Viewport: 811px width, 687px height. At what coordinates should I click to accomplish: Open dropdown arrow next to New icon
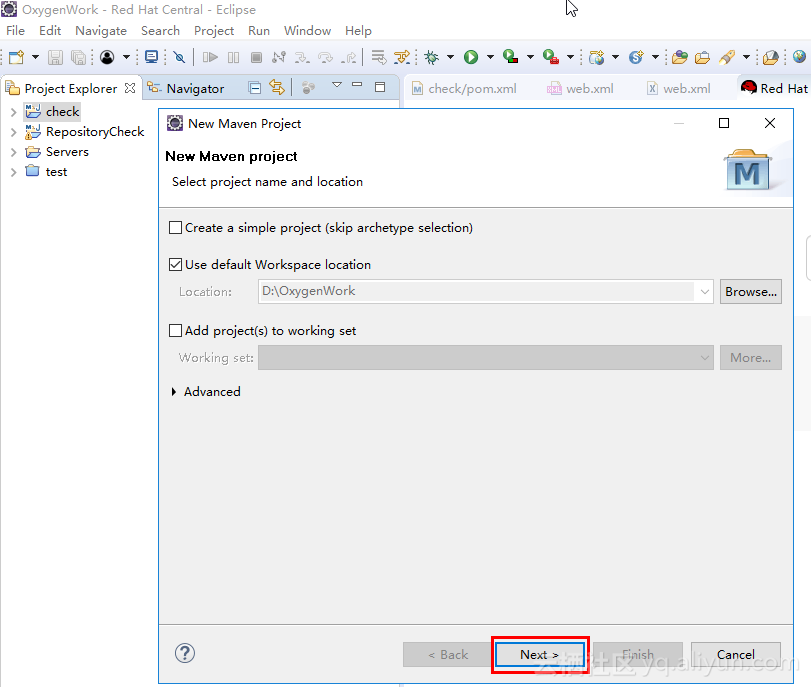point(35,57)
